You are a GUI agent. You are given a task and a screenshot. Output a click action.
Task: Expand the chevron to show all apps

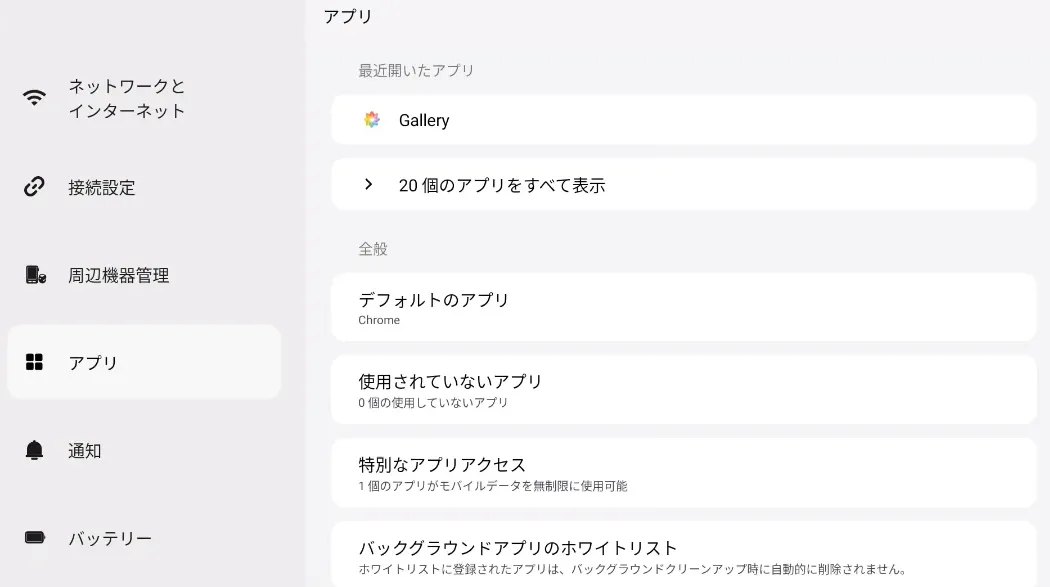(369, 184)
